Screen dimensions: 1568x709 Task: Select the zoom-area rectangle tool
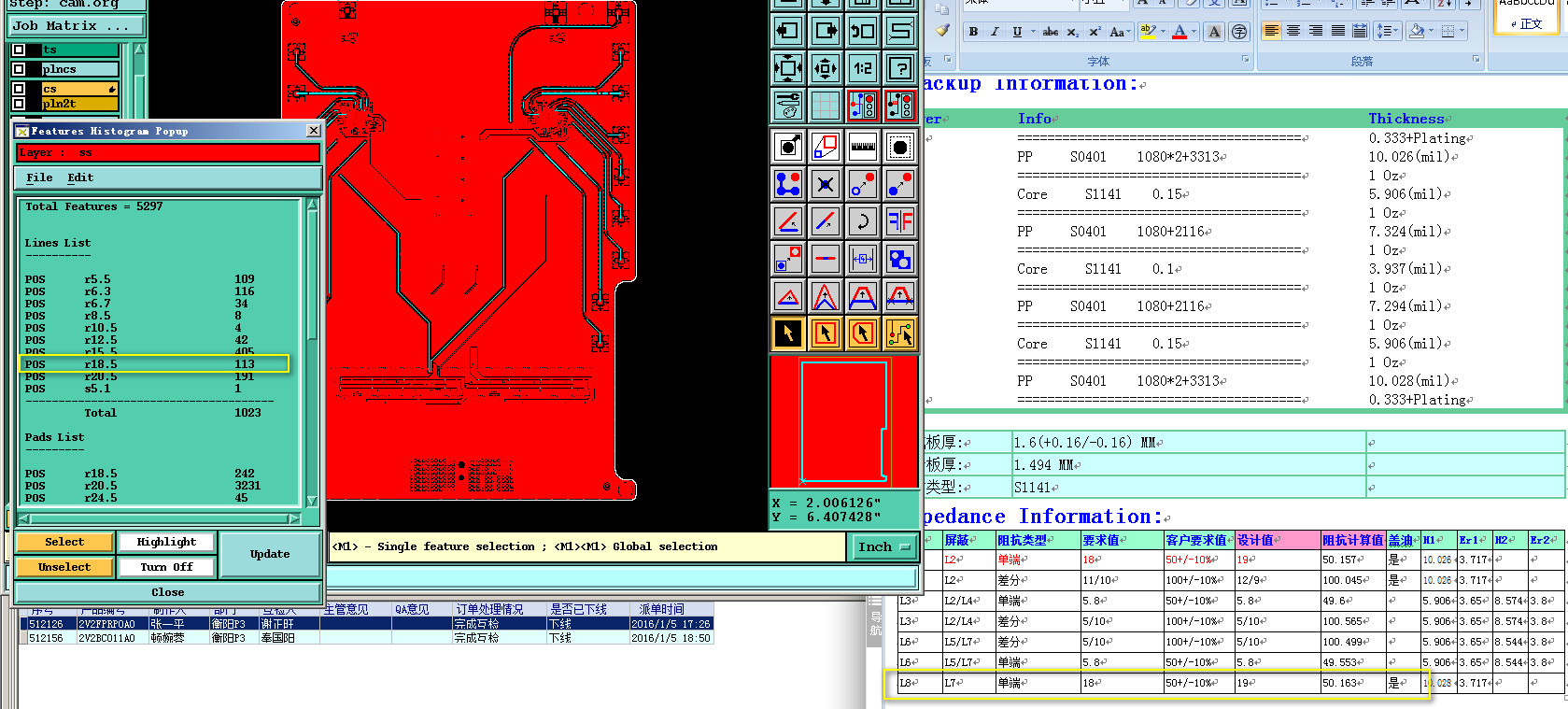(x=826, y=147)
